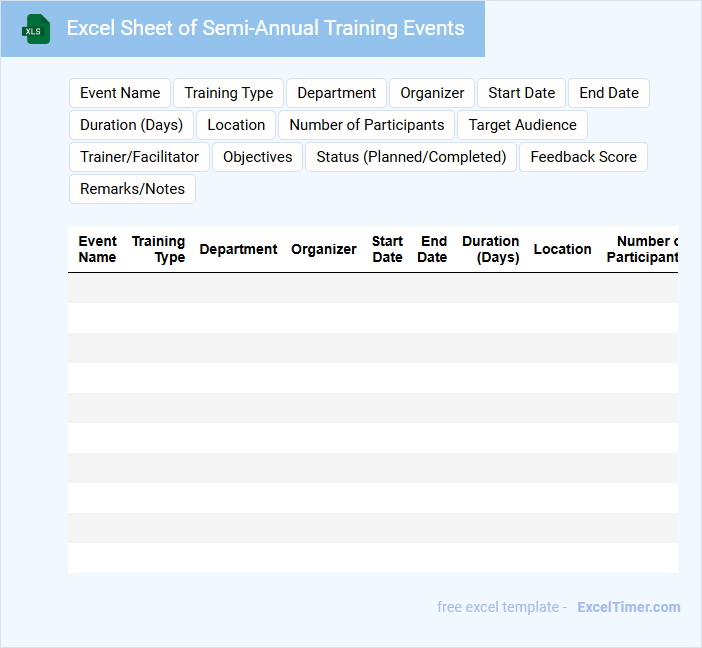
Task: Click the Remarks/Notes tag
Action: pos(132,189)
